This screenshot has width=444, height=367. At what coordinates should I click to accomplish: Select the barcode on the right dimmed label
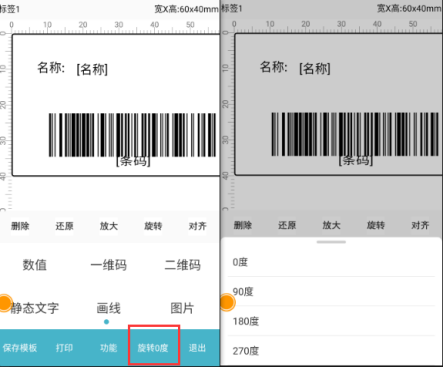click(355, 134)
